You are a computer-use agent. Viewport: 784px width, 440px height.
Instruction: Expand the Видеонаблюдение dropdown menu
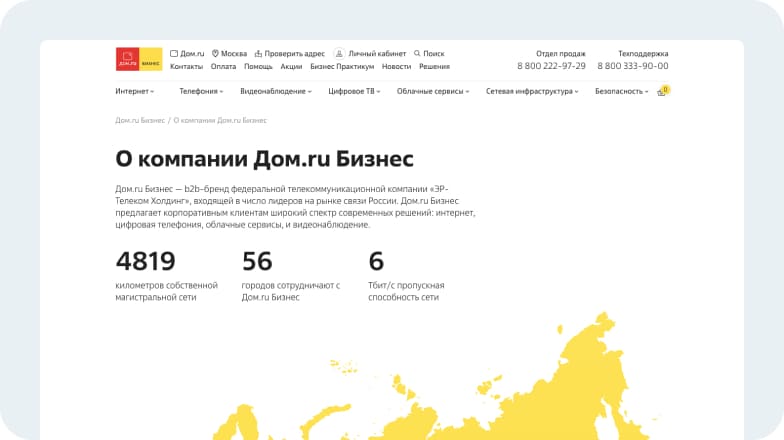tap(276, 91)
